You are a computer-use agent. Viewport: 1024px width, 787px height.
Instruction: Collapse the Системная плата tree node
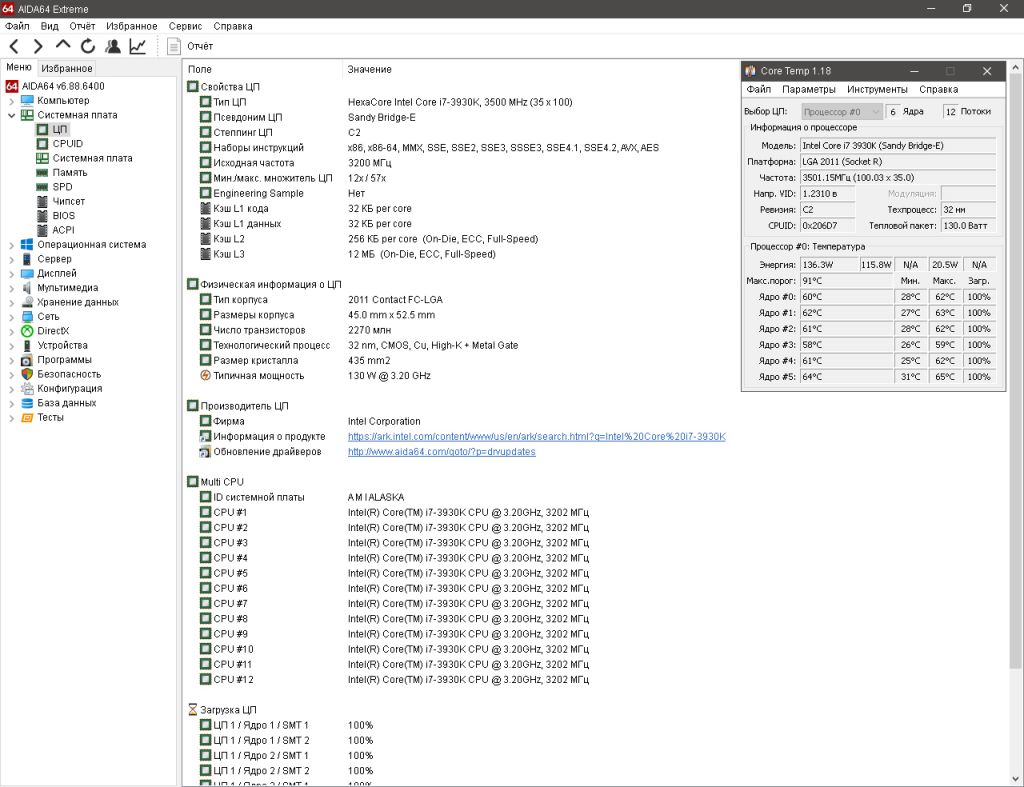(11, 116)
